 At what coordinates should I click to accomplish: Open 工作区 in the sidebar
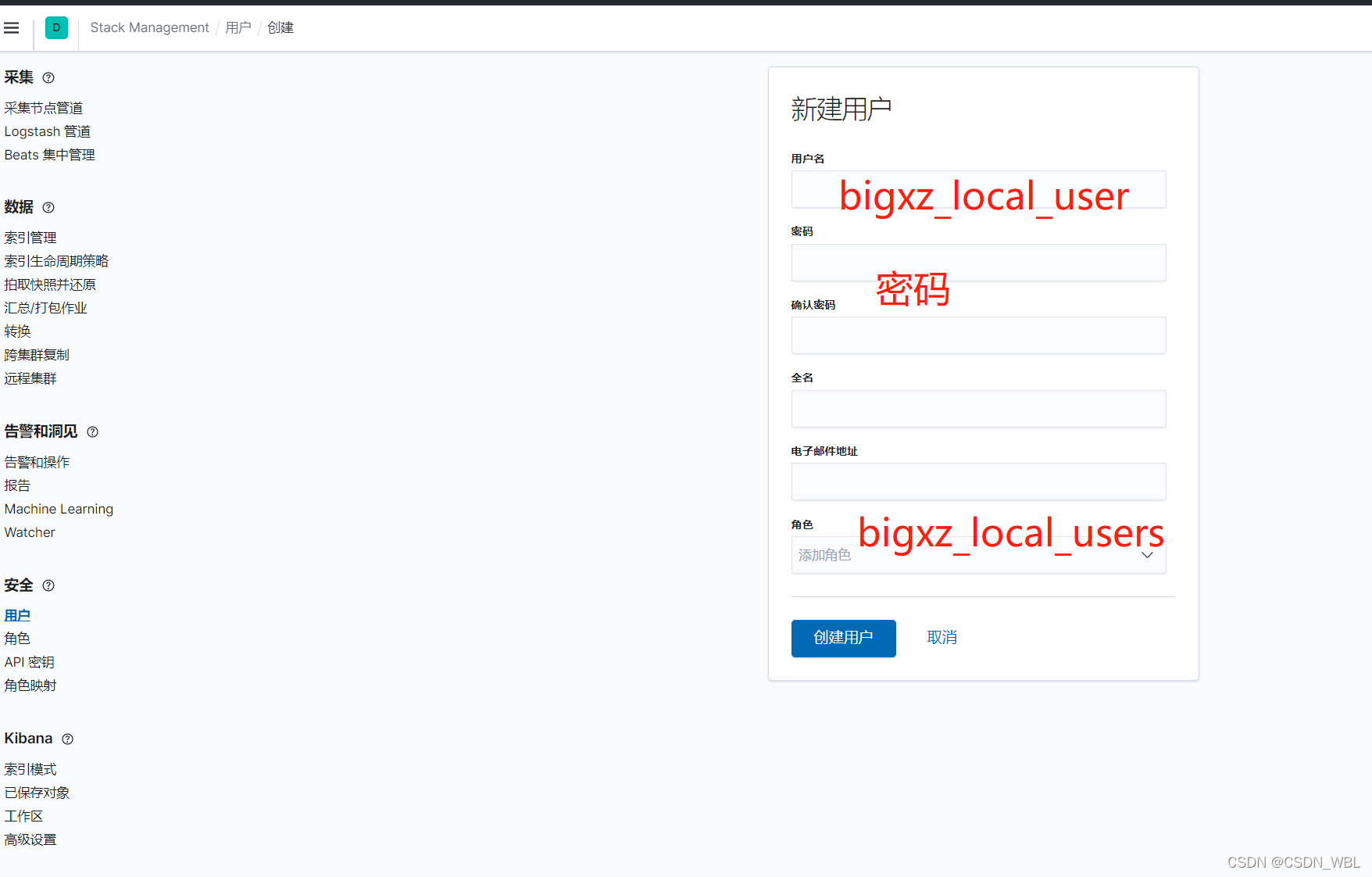[x=23, y=816]
